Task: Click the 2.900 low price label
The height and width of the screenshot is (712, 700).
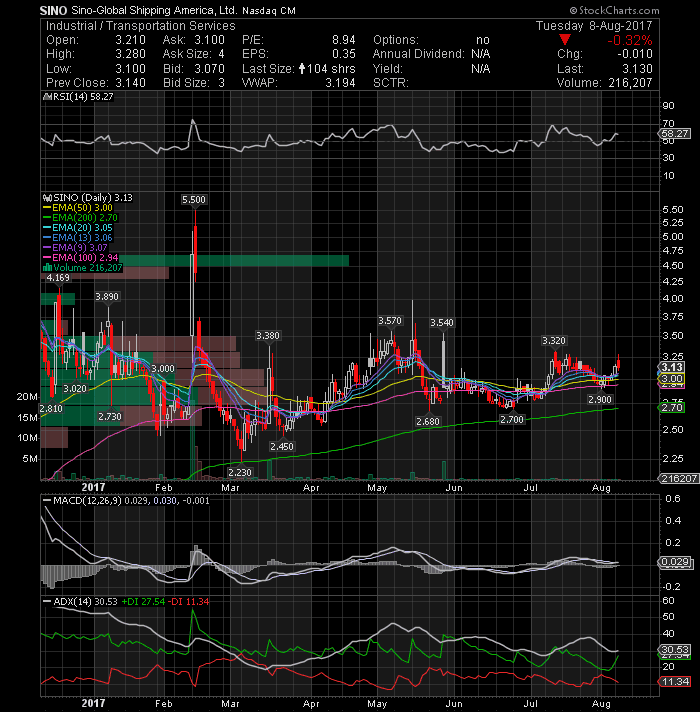Action: click(x=600, y=400)
